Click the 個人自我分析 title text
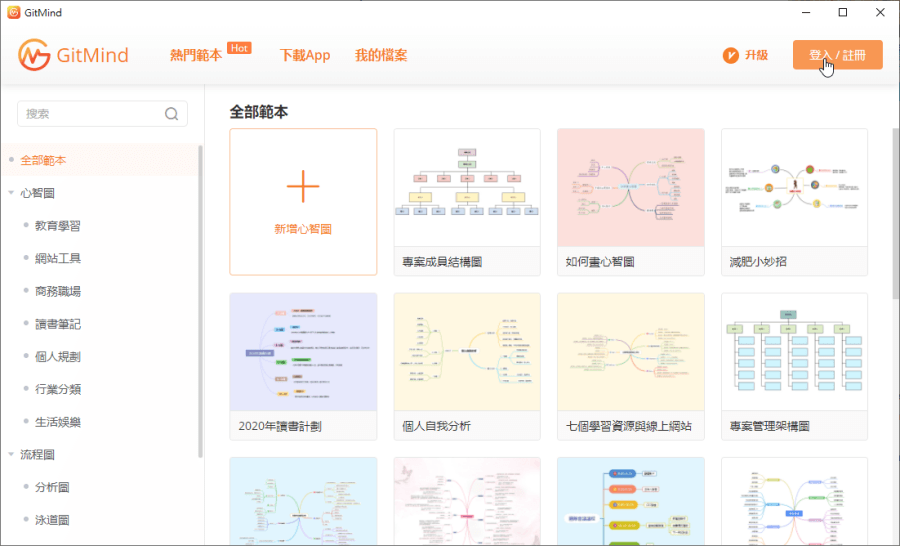 coord(436,426)
